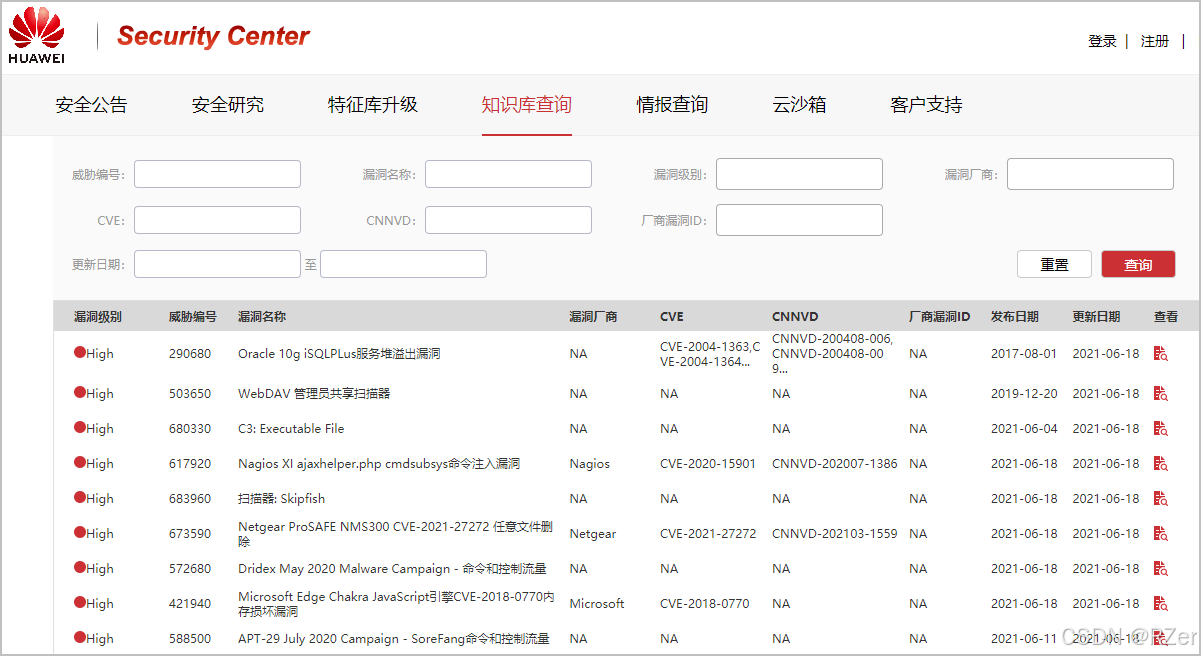Click the 注册 link
This screenshot has width=1201, height=656.
(x=1155, y=41)
